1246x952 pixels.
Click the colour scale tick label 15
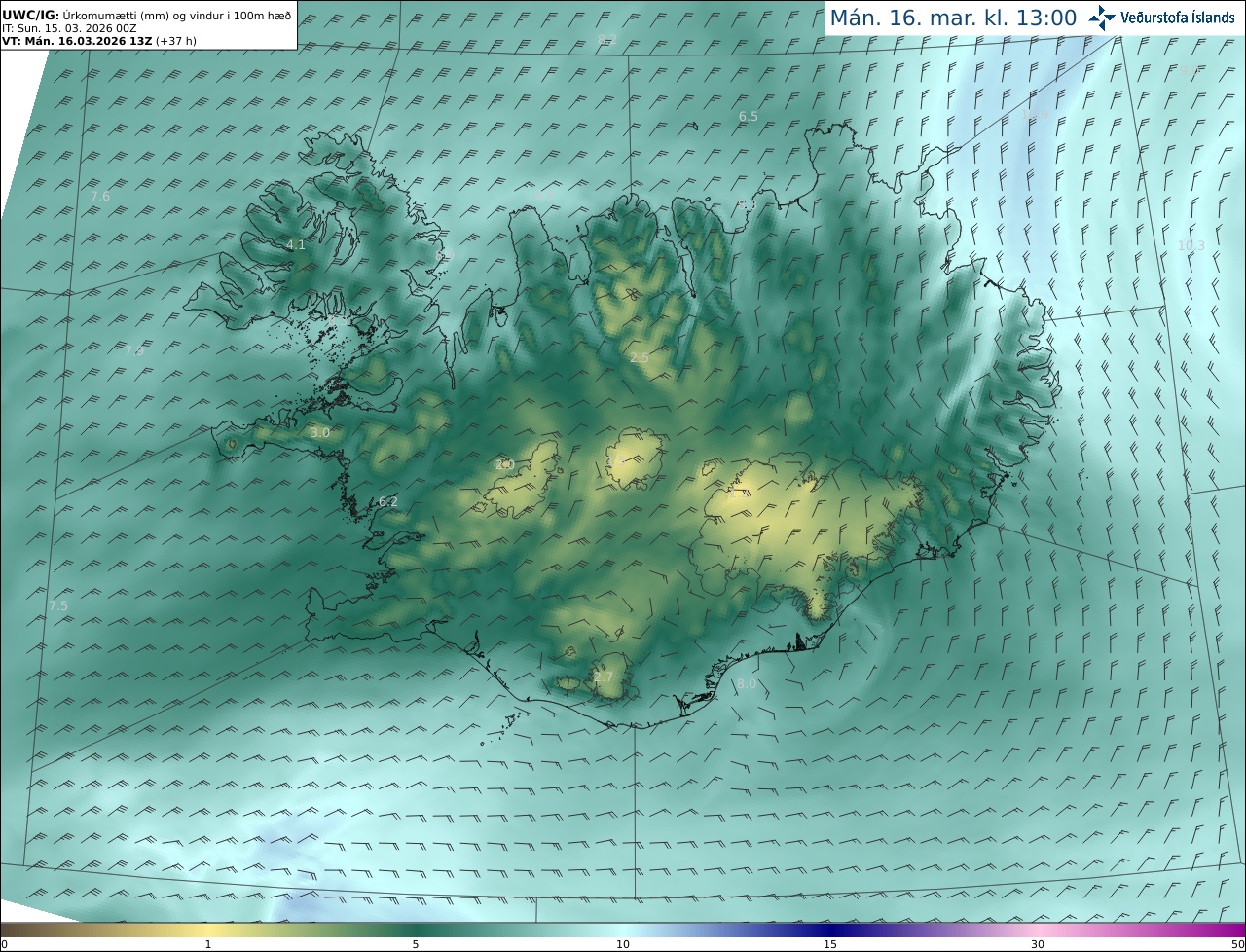point(830,944)
